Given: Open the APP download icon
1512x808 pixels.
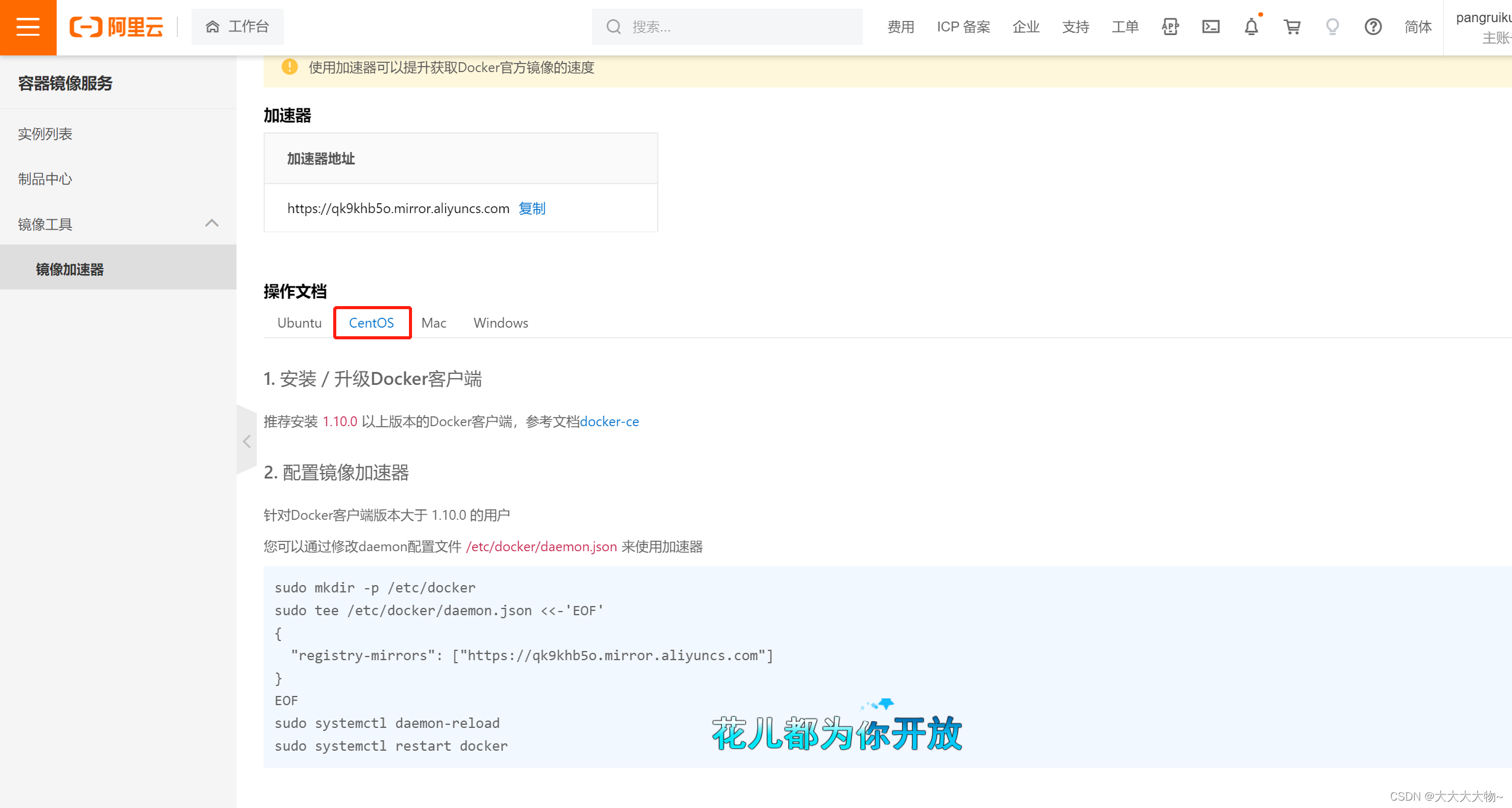Looking at the screenshot, I should point(1170,27).
